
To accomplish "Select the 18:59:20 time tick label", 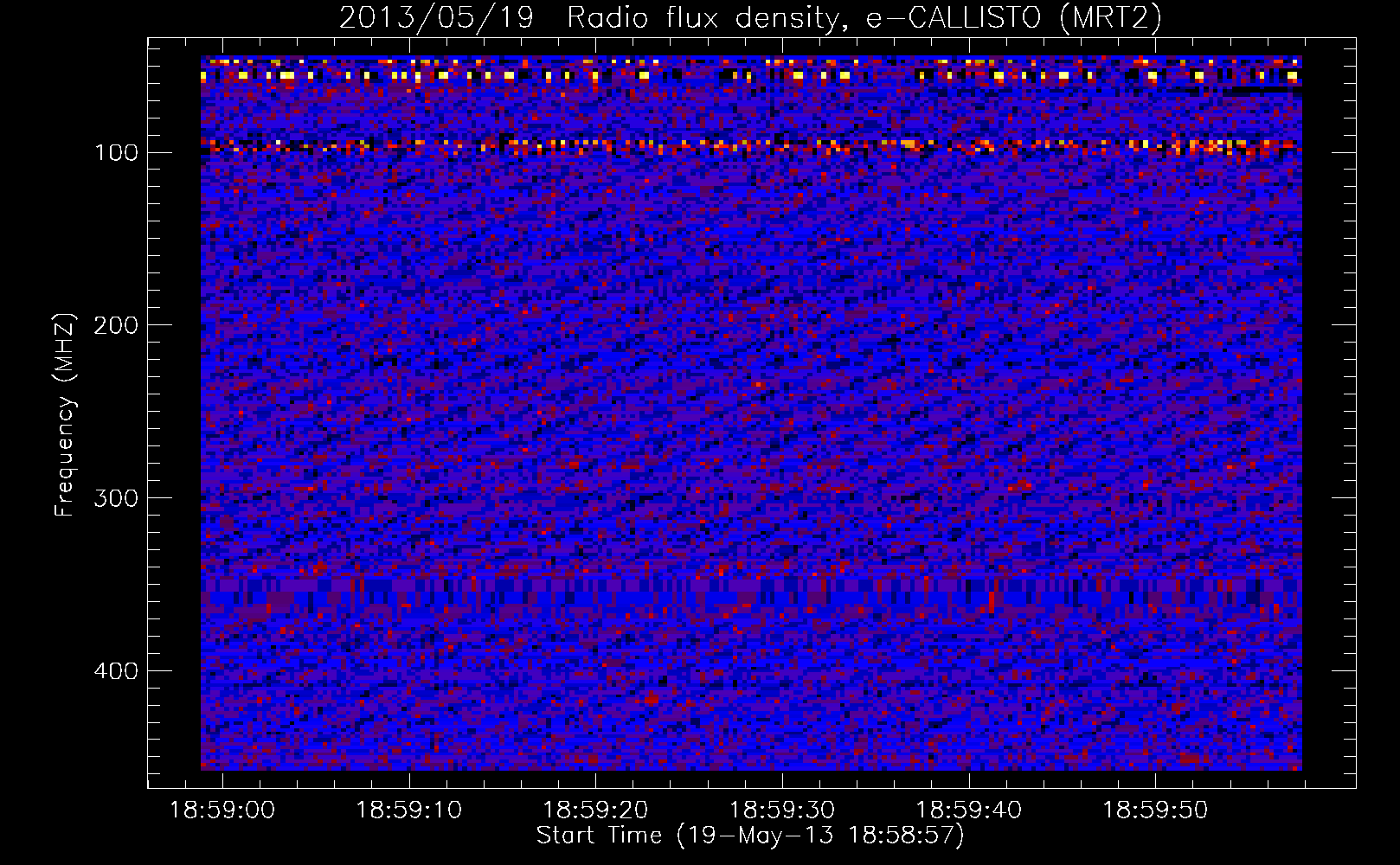I will 595,811.
